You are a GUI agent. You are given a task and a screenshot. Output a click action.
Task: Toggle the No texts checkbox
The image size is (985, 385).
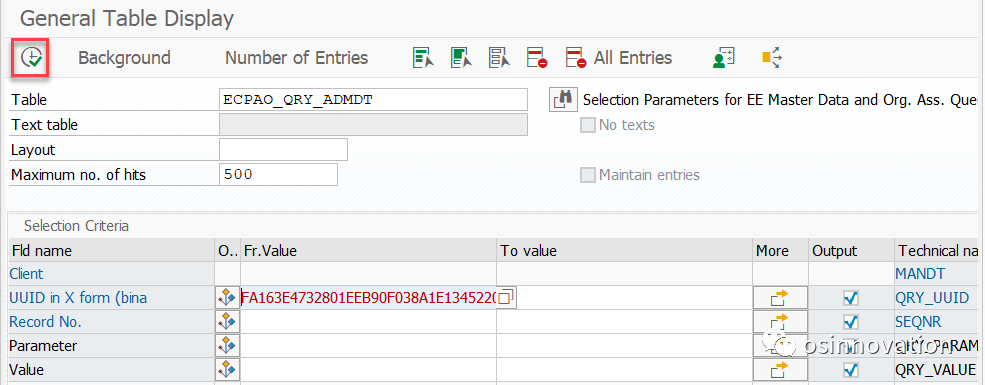(587, 125)
